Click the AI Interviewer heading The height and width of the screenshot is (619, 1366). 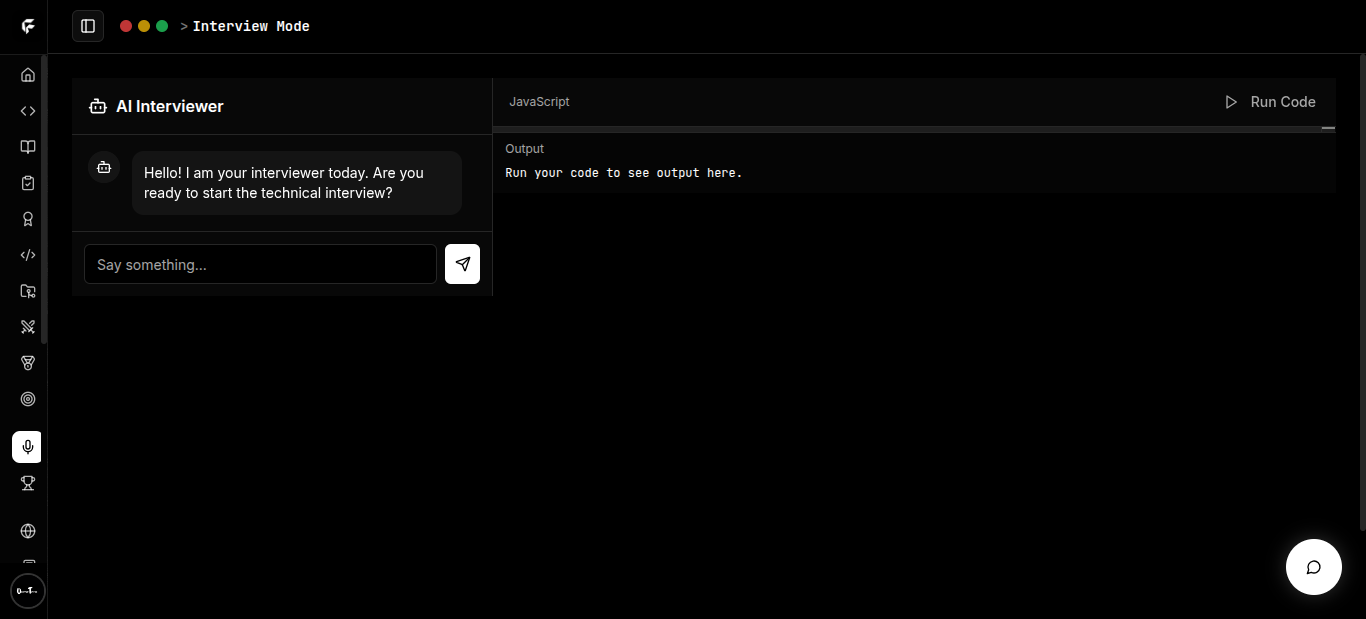170,106
